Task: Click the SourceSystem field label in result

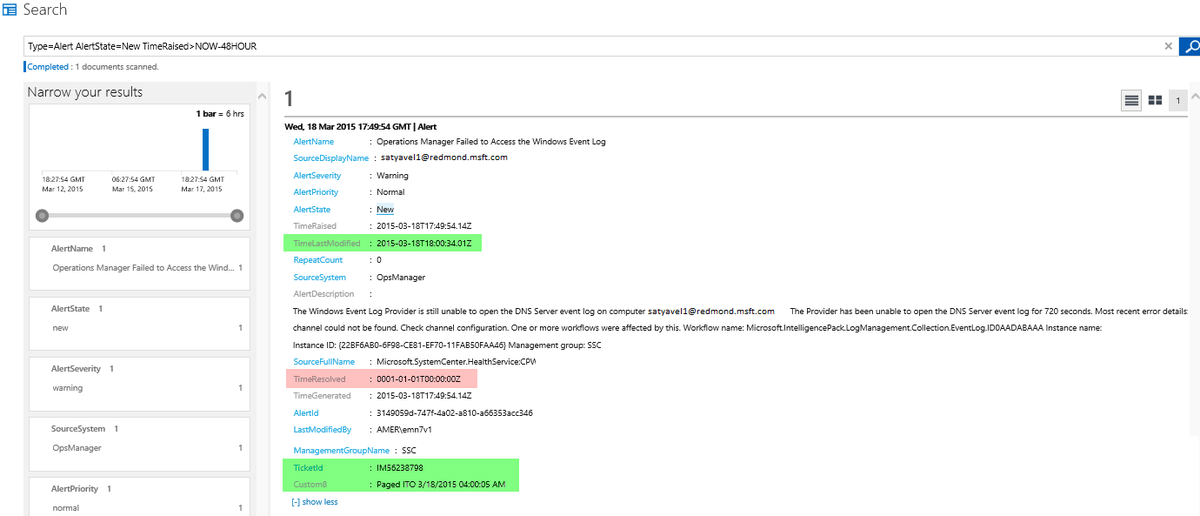Action: click(x=319, y=277)
